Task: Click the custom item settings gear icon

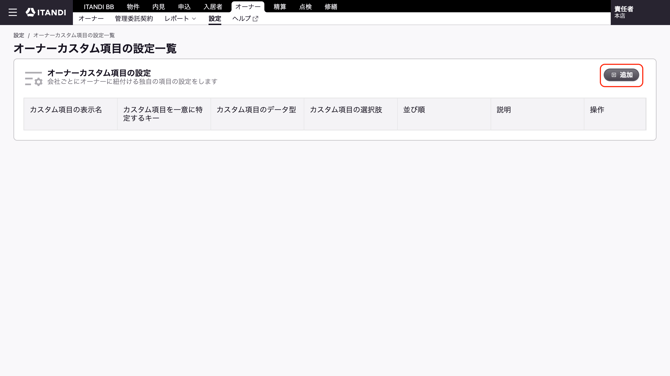Action: (x=33, y=78)
